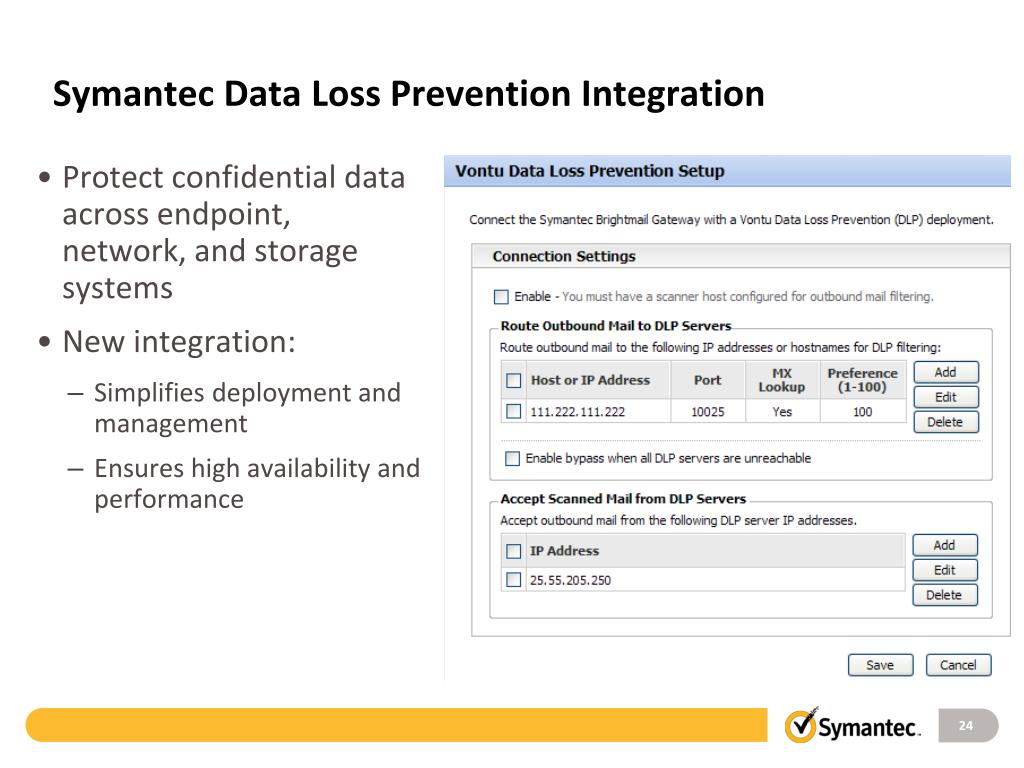The image size is (1024, 768).
Task: Click Edit in Route Outbound Mail section
Action: tap(946, 397)
